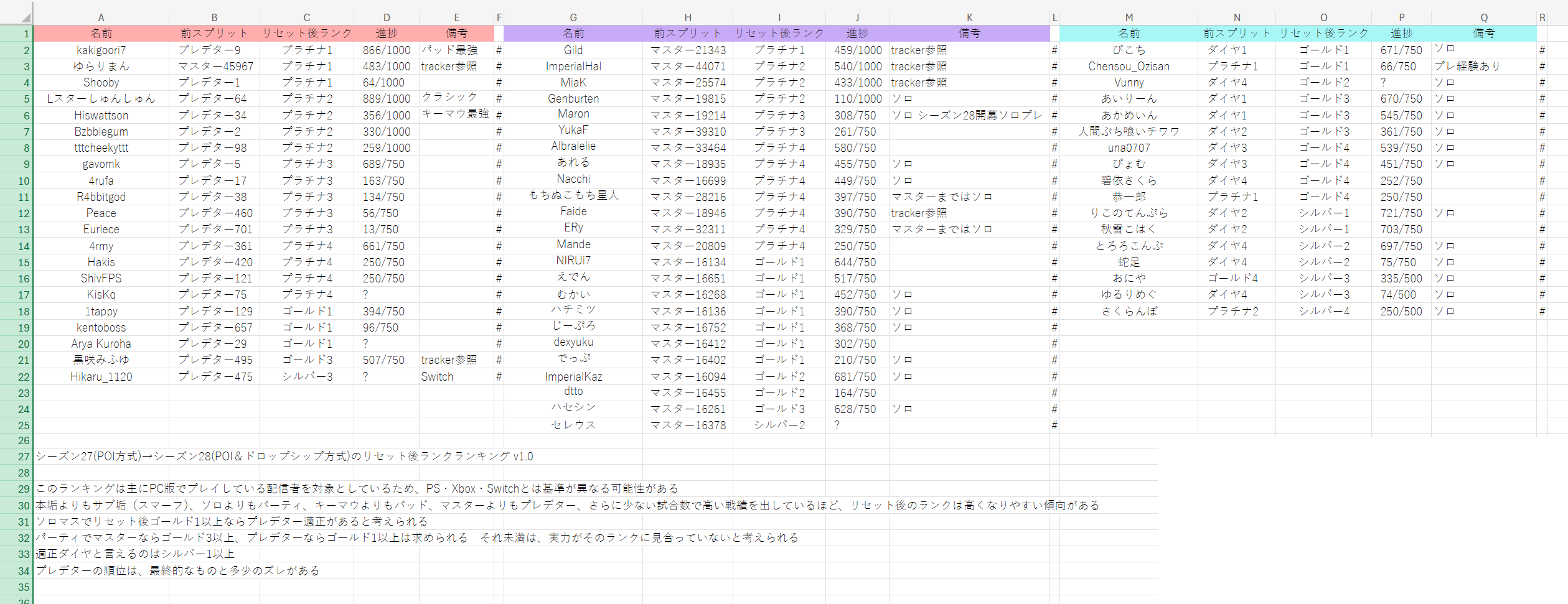The image size is (1568, 604).
Task: Click the purple 進捗 header in column J
Action: (x=857, y=34)
